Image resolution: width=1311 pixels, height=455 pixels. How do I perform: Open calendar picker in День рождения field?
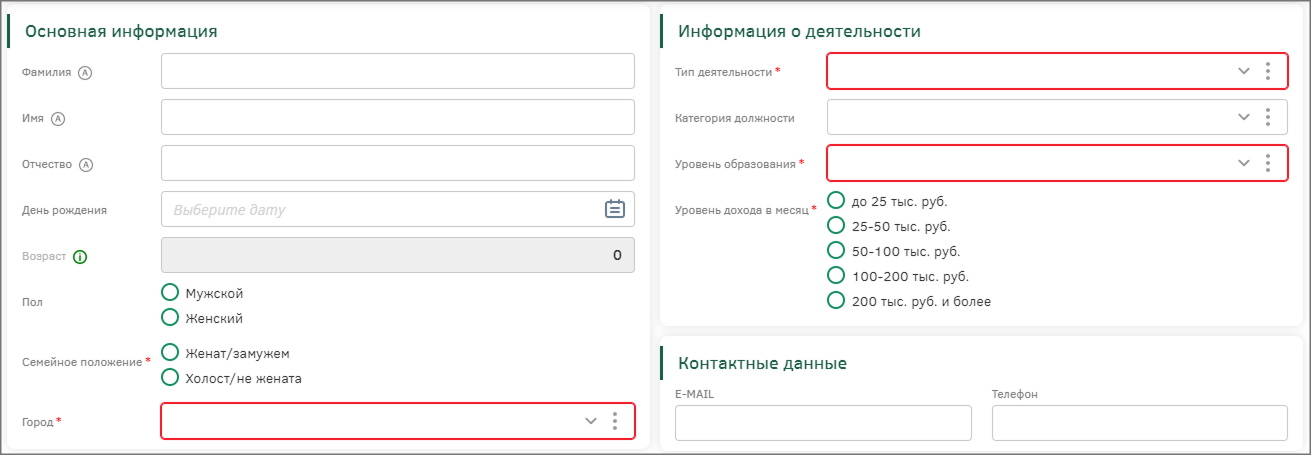point(614,209)
